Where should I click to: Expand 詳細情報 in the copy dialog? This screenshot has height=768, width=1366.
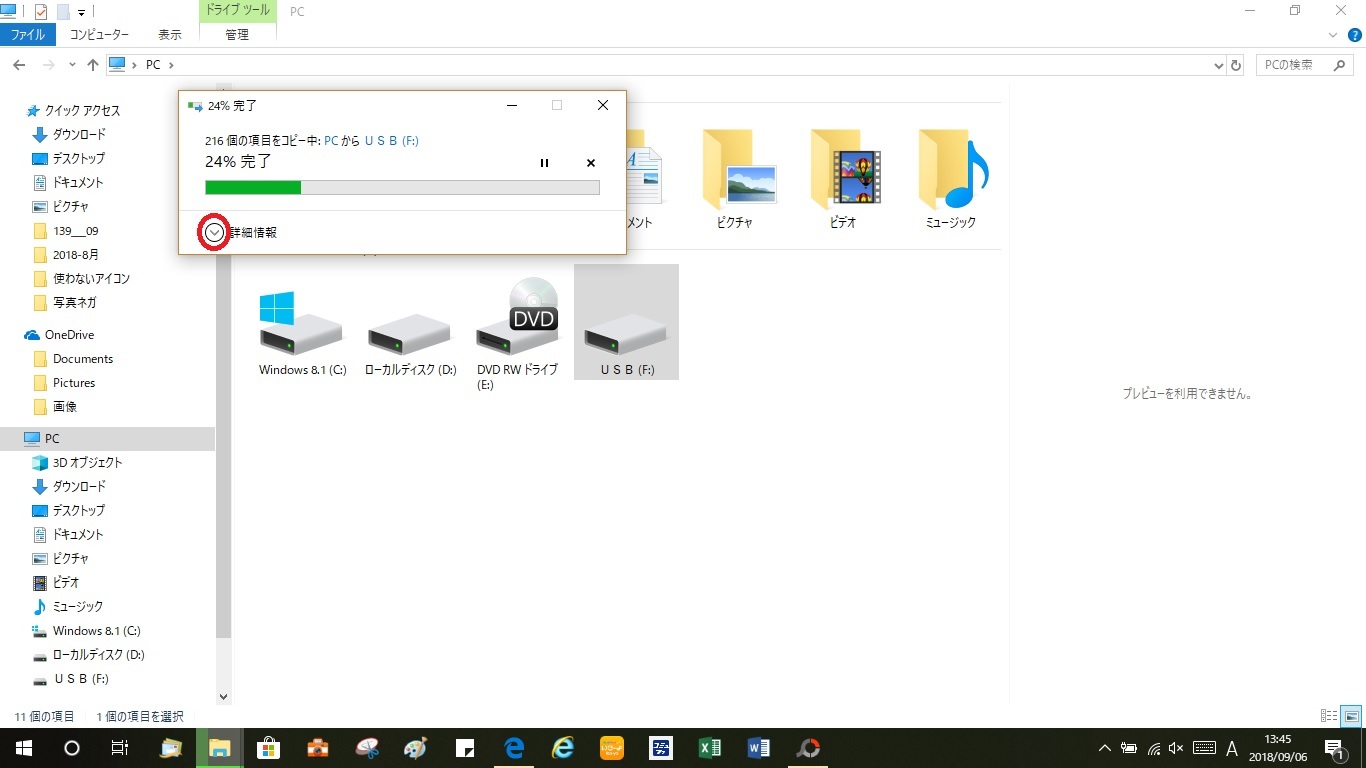tap(214, 232)
